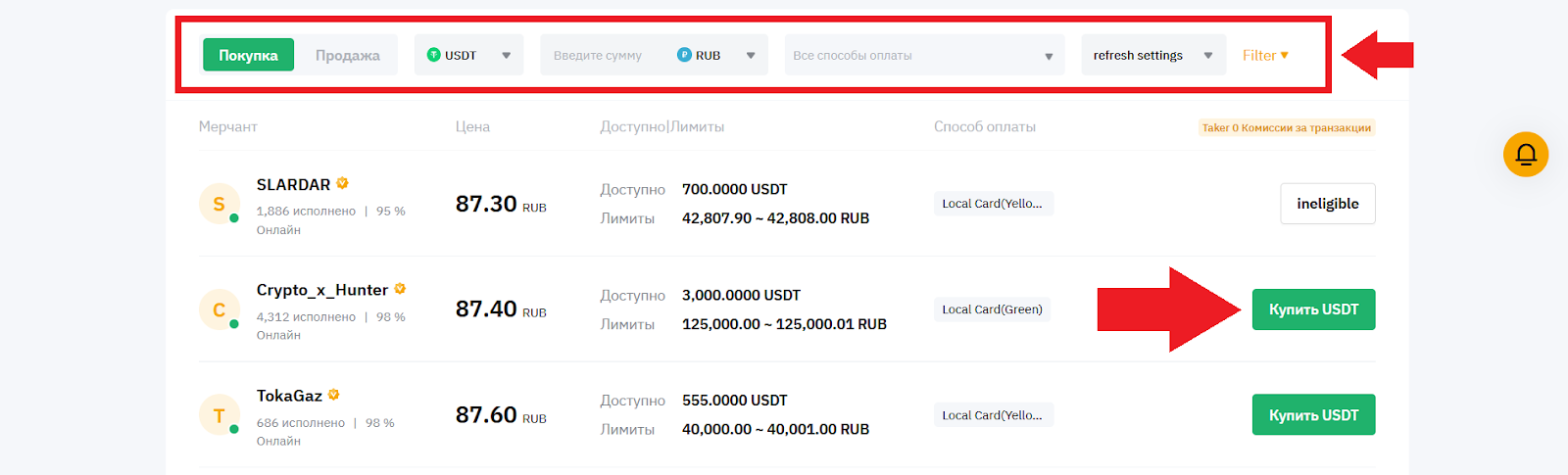Click 686 исполнено stats for TokaGaz
Screen dimensions: 1568x475
[x=301, y=423]
